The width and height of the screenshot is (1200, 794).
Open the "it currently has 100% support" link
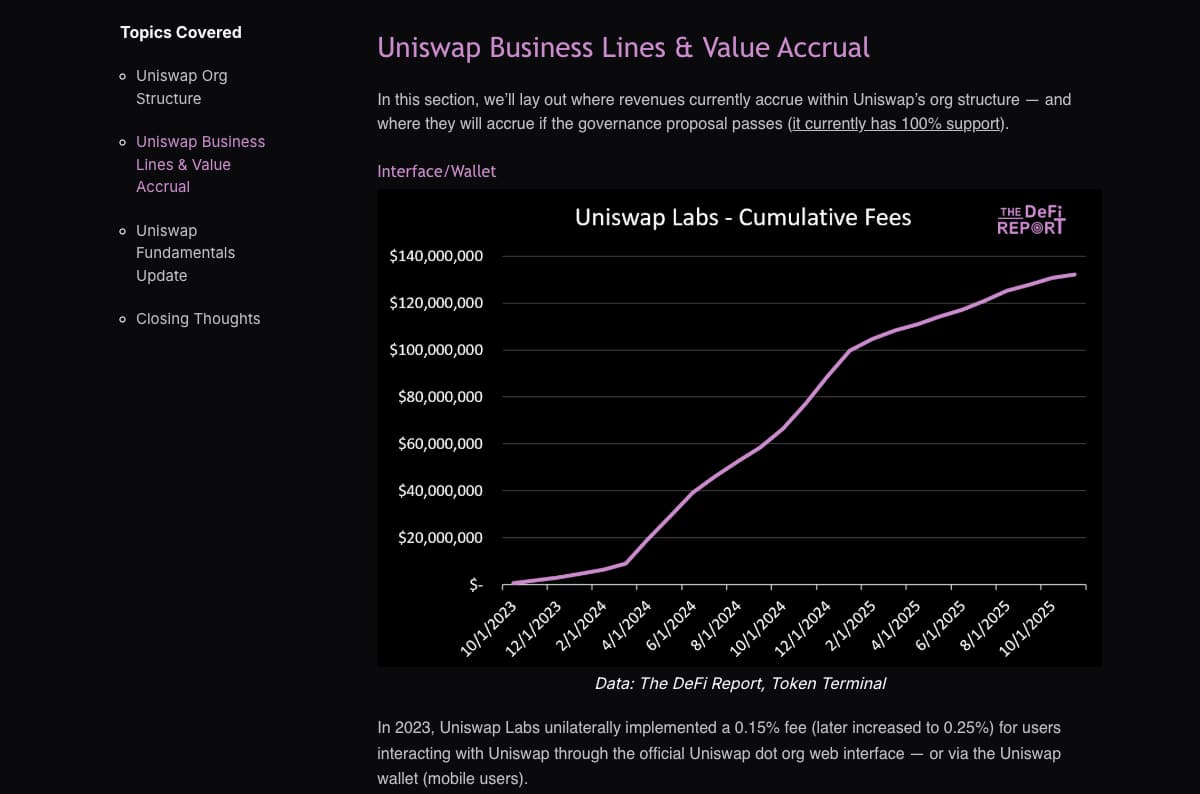click(892, 123)
